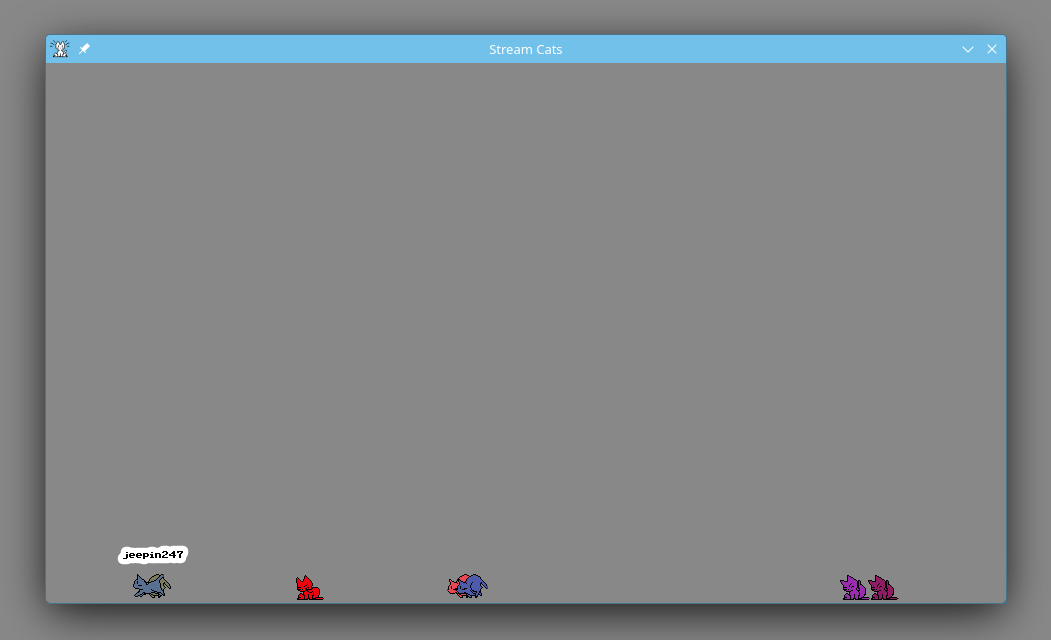Close the Stream Cats window

tap(992, 49)
